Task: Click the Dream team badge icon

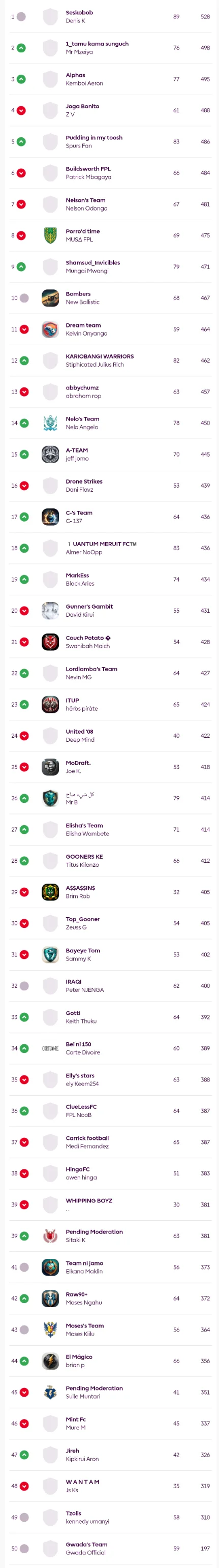Action: coord(50,329)
